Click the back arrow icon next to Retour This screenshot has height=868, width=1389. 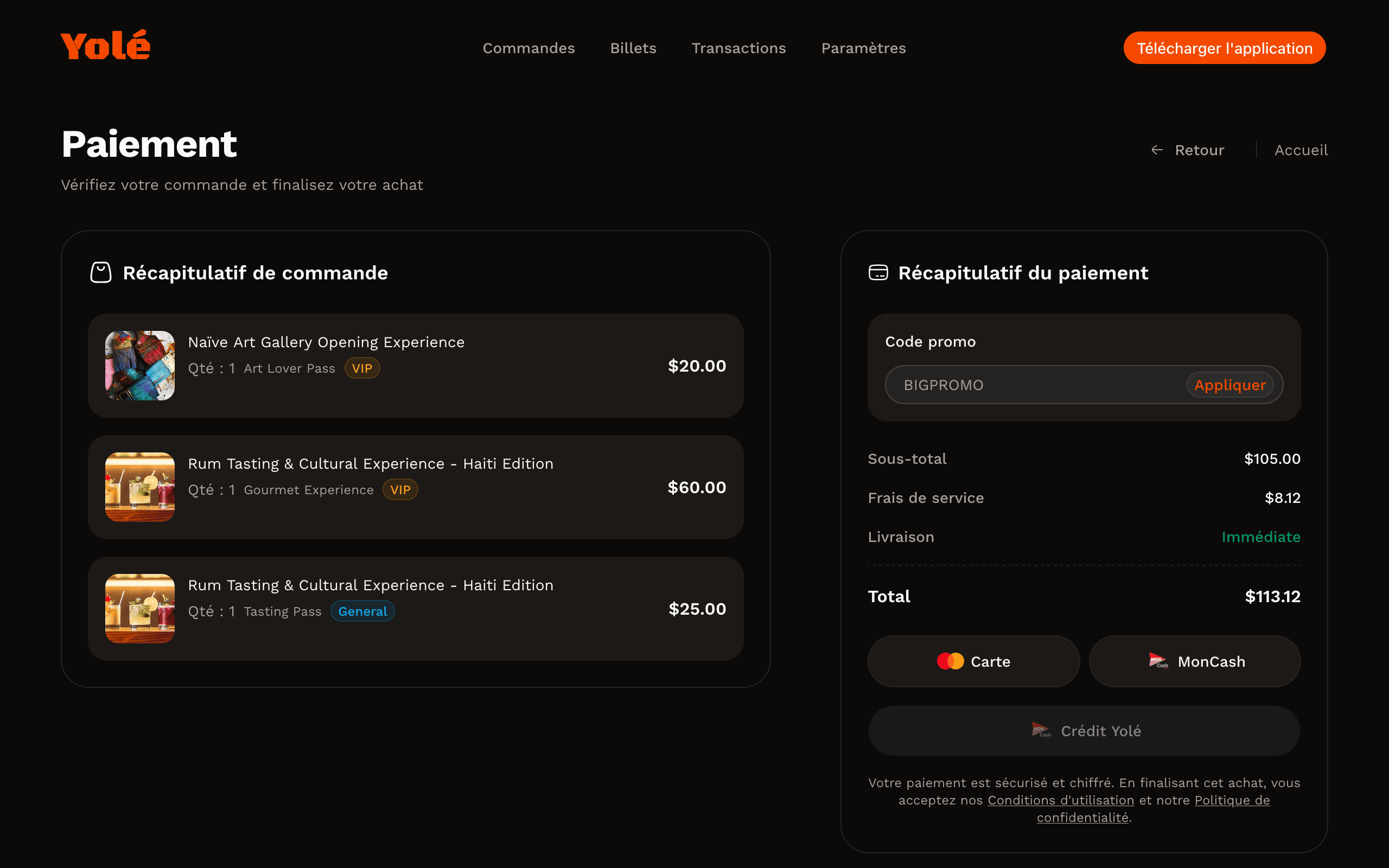tap(1157, 150)
